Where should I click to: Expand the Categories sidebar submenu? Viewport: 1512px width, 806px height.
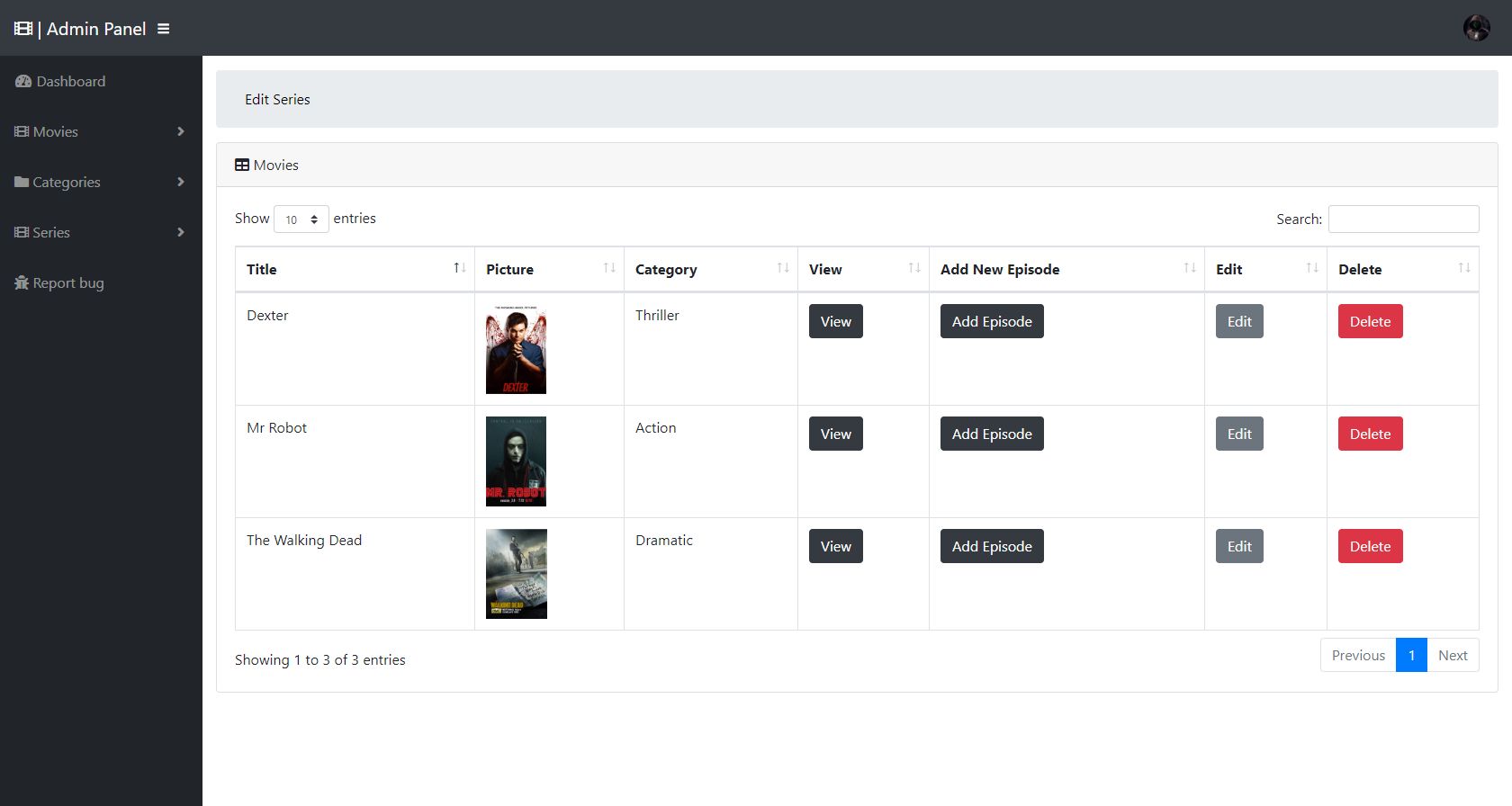coord(180,182)
